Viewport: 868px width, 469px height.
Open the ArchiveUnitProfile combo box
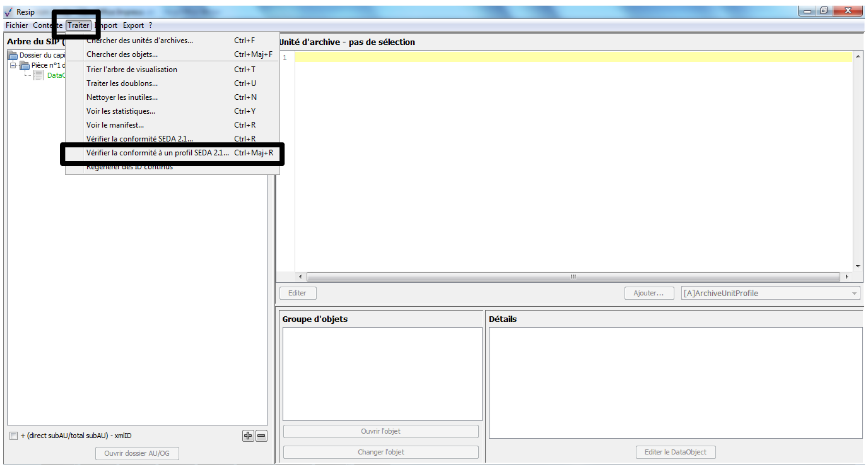point(769,293)
